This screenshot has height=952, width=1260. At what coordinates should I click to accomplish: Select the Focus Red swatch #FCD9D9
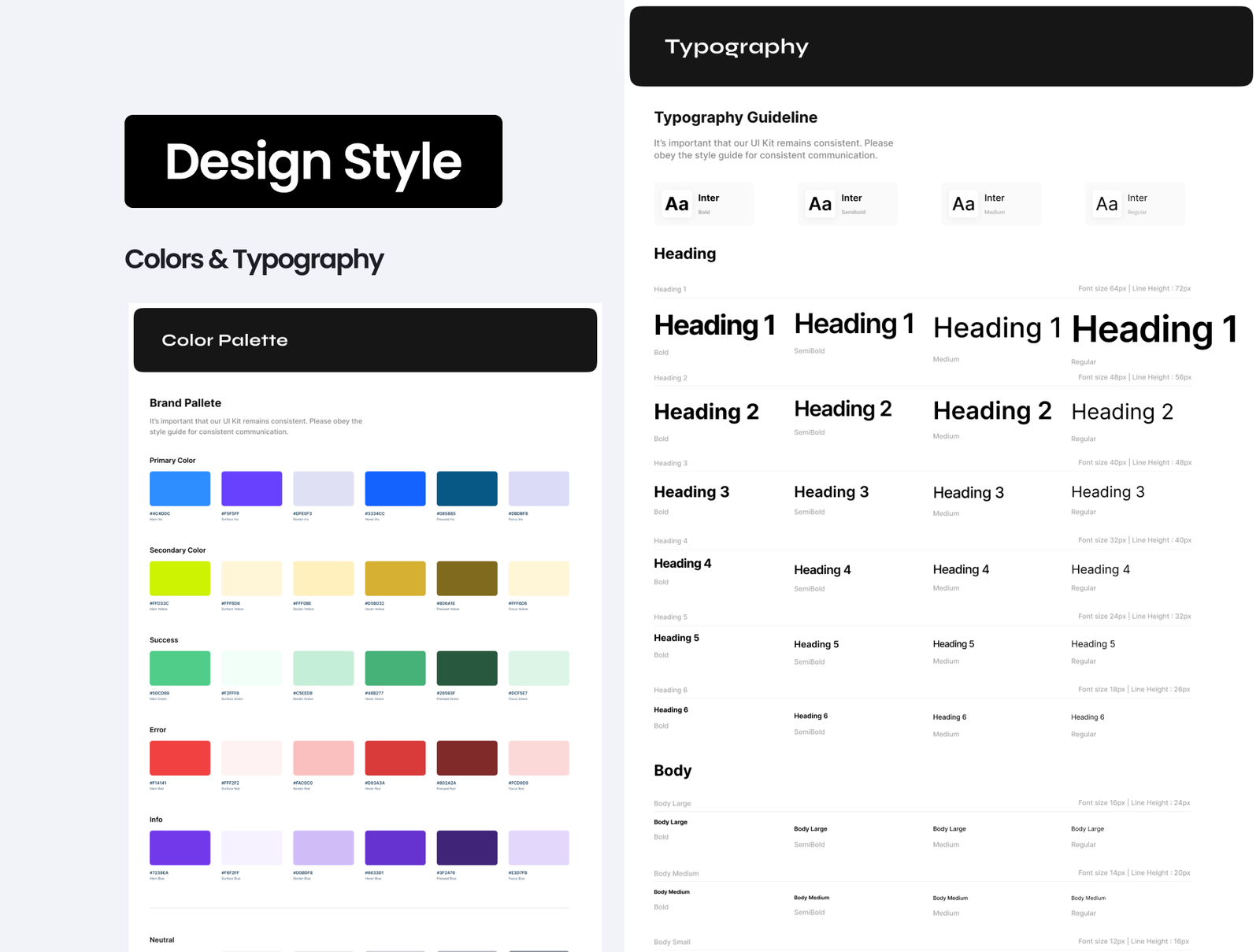pyautogui.click(x=539, y=758)
